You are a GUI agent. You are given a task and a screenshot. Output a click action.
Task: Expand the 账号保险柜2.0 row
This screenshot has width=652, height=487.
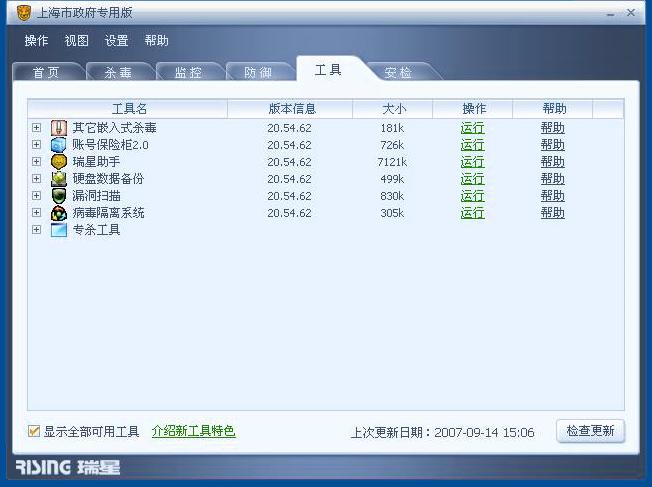36,145
